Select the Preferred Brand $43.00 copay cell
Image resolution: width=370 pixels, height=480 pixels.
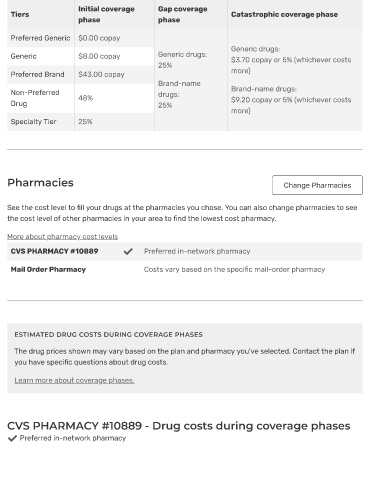pos(101,75)
